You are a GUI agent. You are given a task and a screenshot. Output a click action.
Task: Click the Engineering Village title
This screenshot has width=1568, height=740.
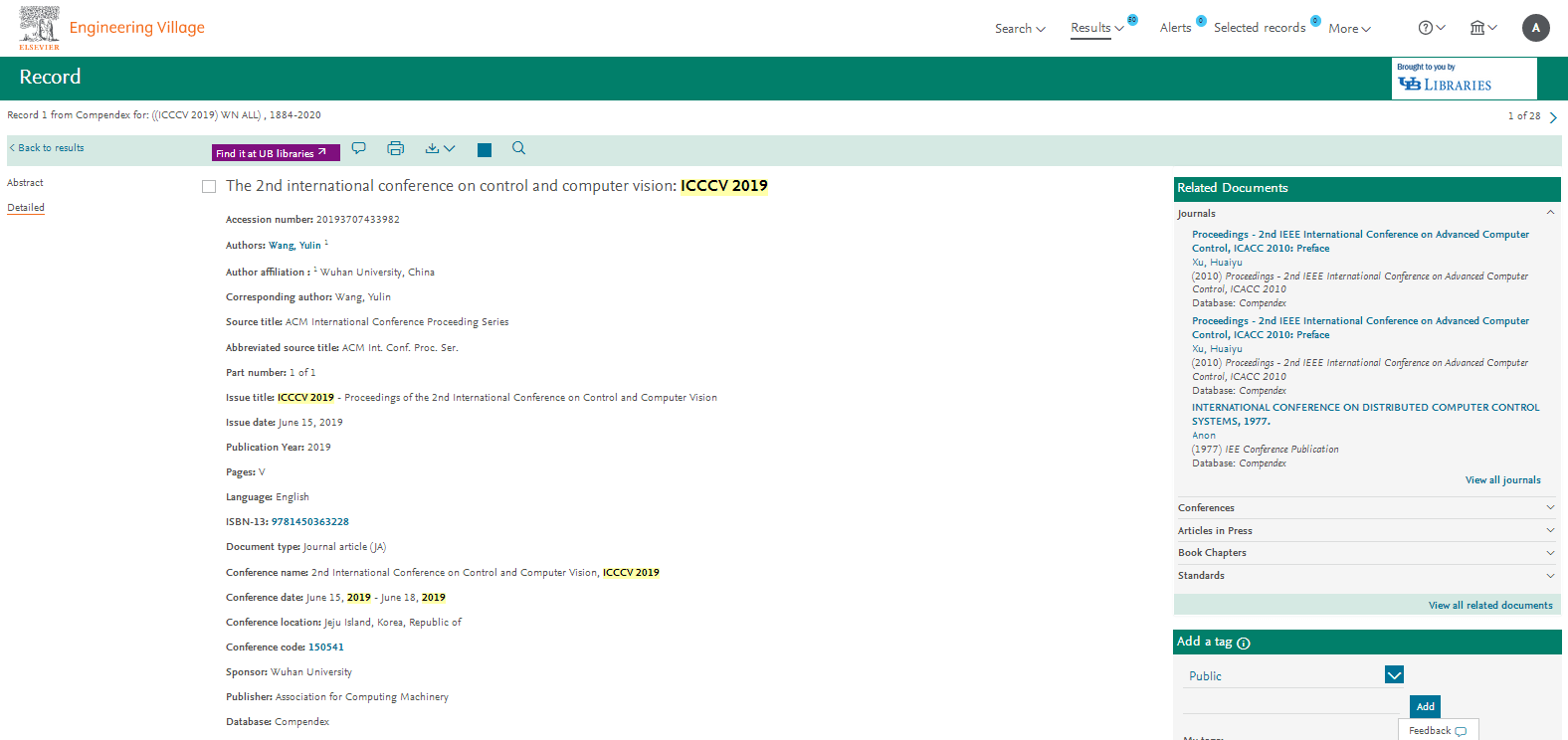pos(137,28)
